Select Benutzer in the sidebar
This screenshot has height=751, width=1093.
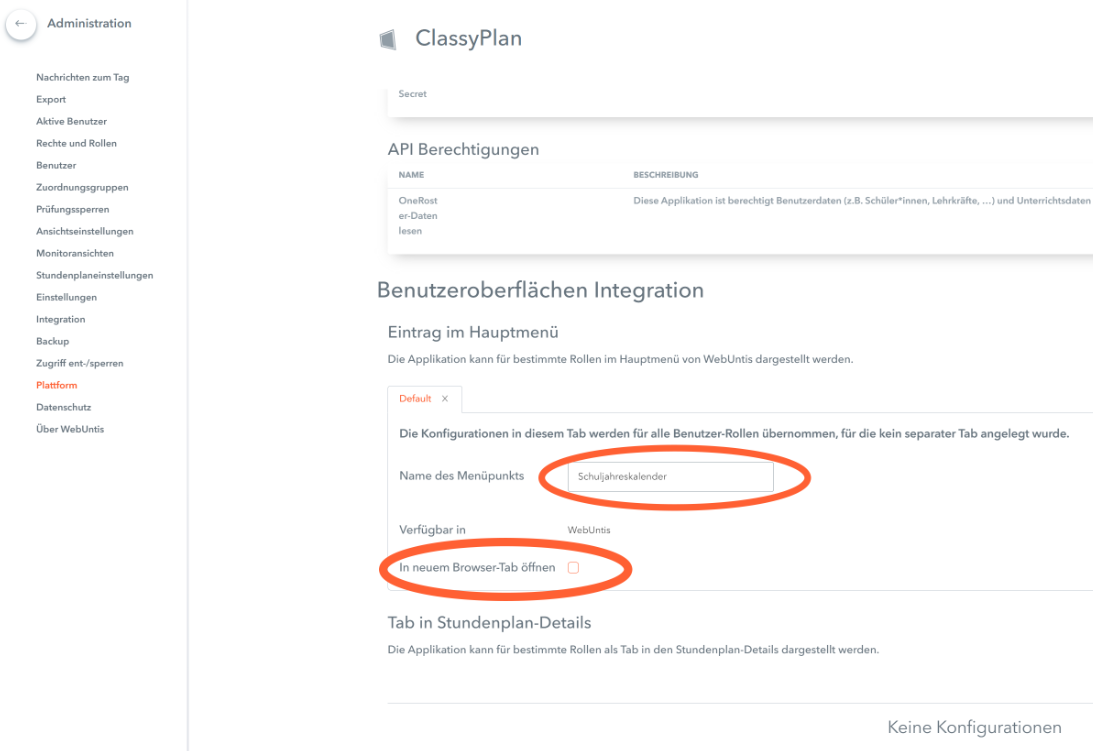click(x=56, y=165)
